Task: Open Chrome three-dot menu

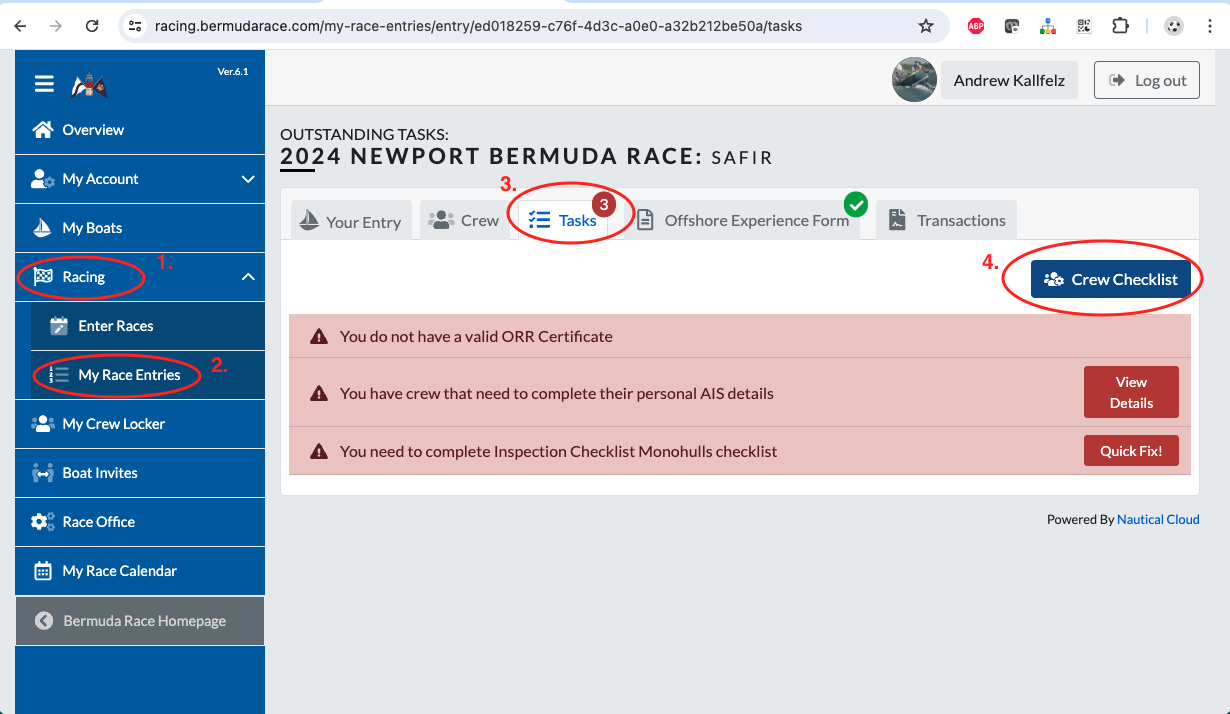Action: tap(1212, 26)
